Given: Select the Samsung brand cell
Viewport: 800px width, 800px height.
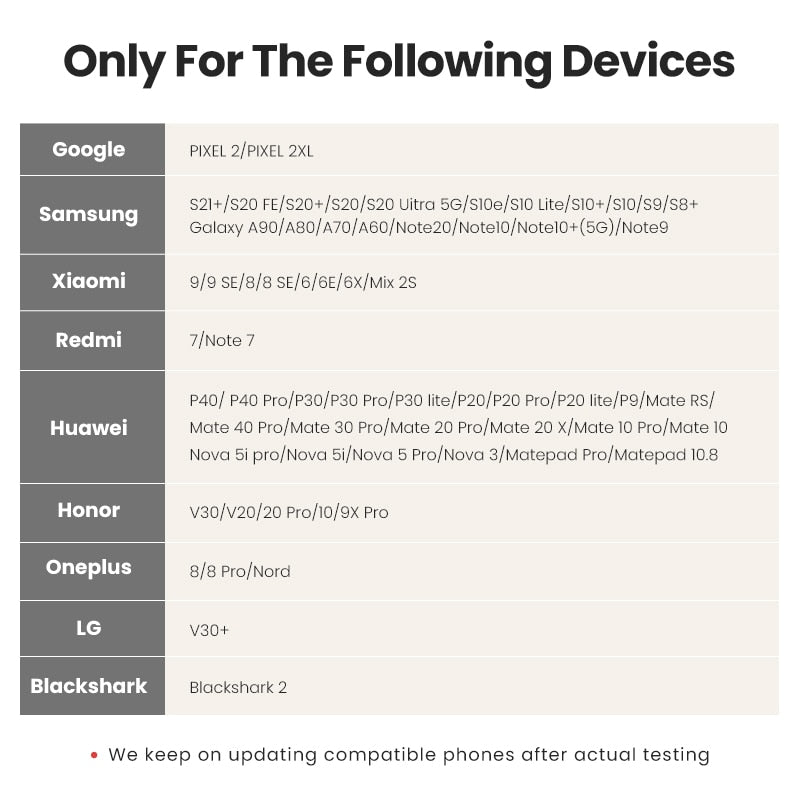Looking at the screenshot, I should (92, 215).
